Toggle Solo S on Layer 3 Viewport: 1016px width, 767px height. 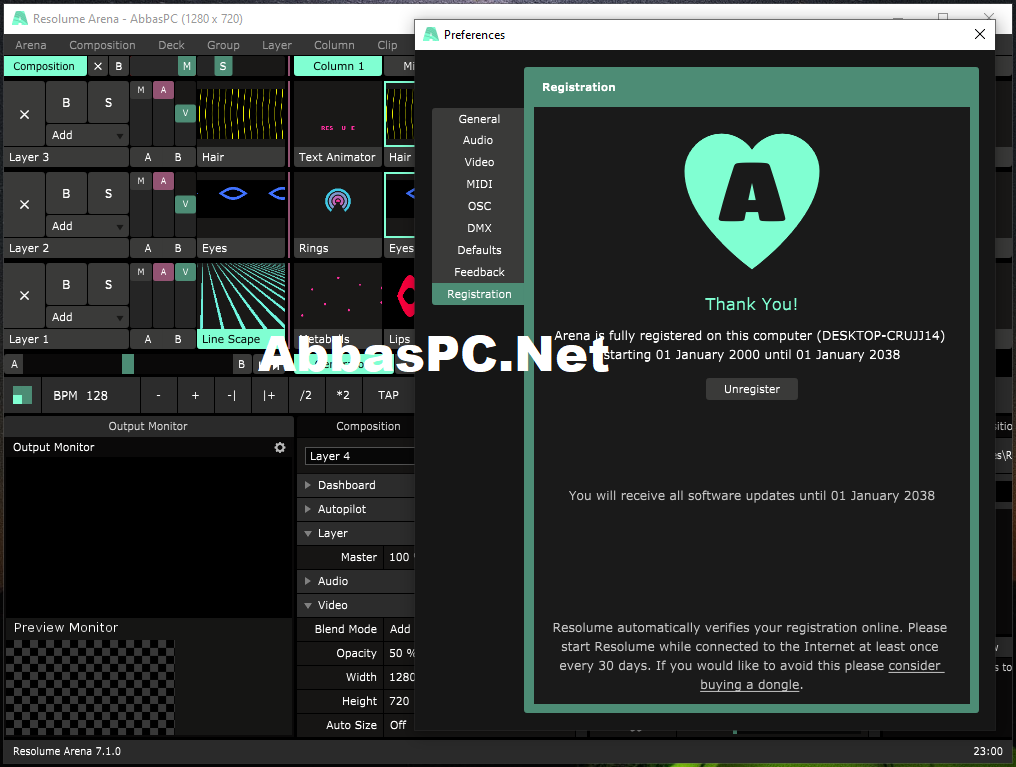(x=108, y=102)
